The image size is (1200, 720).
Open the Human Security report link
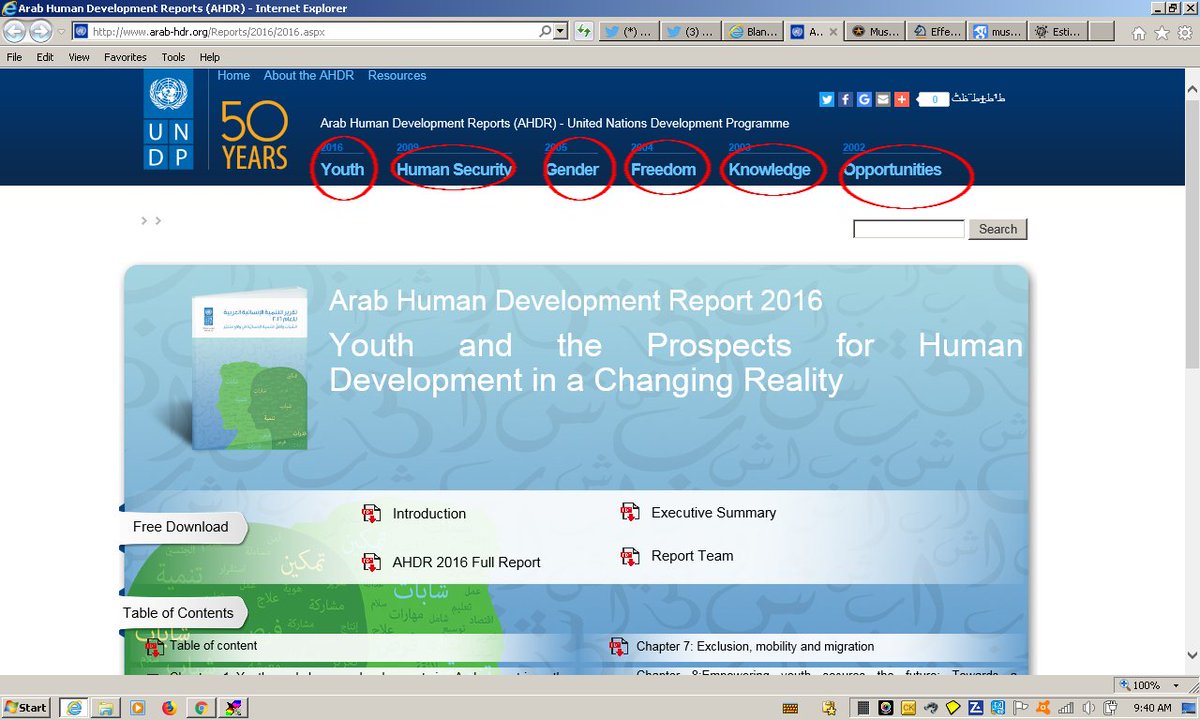(454, 169)
